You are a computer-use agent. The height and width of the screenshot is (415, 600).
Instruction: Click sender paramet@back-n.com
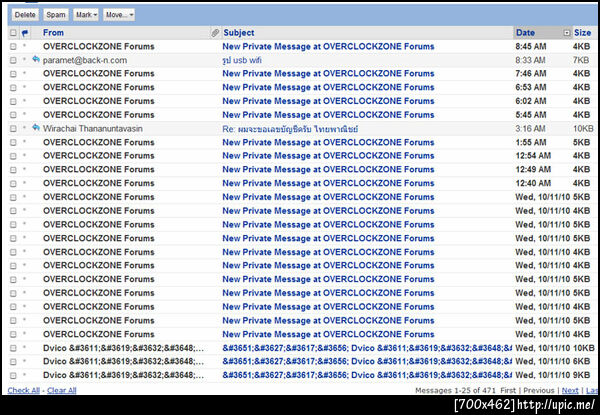tap(85, 60)
